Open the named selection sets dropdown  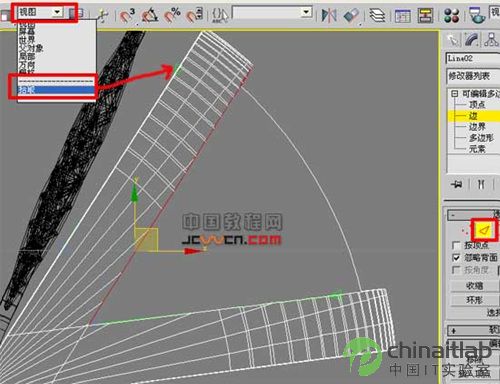tap(272, 13)
